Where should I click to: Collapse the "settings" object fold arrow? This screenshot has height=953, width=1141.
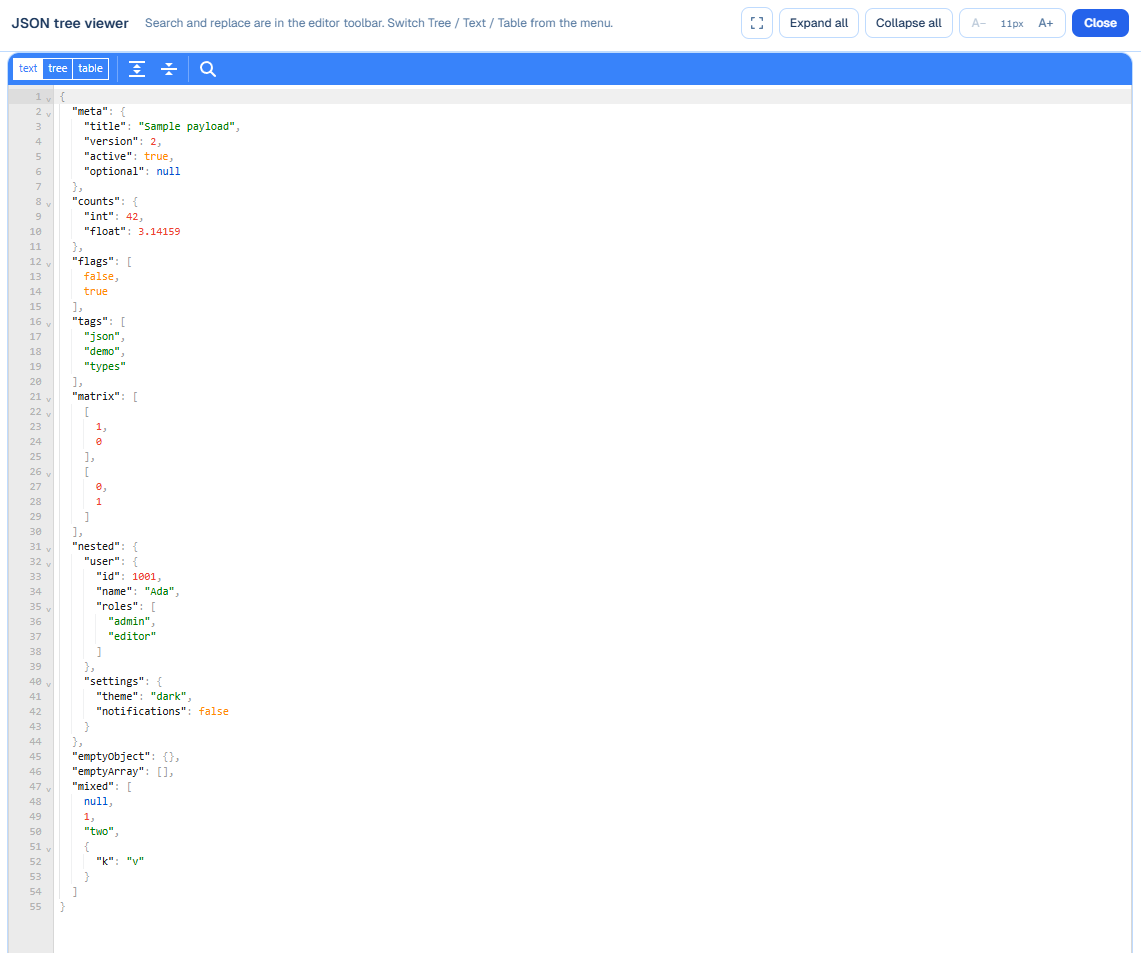(49, 683)
